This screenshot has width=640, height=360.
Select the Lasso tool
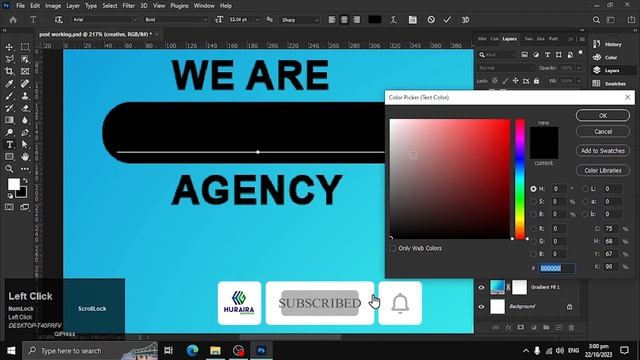pos(9,59)
